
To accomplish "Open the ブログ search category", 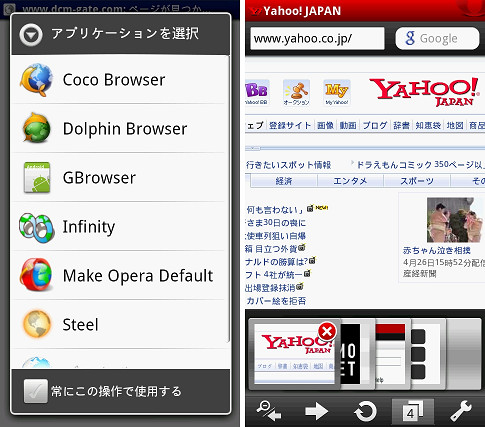I will tap(375, 125).
